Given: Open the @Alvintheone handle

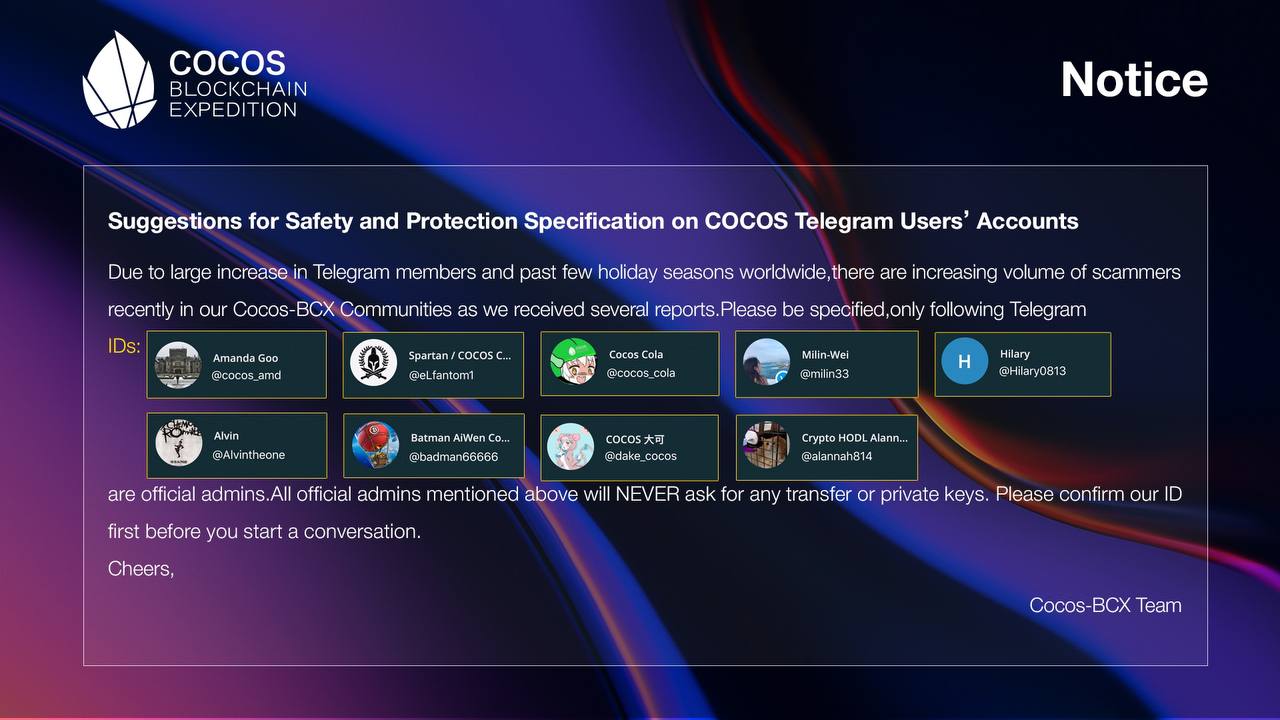Looking at the screenshot, I should 248,455.
